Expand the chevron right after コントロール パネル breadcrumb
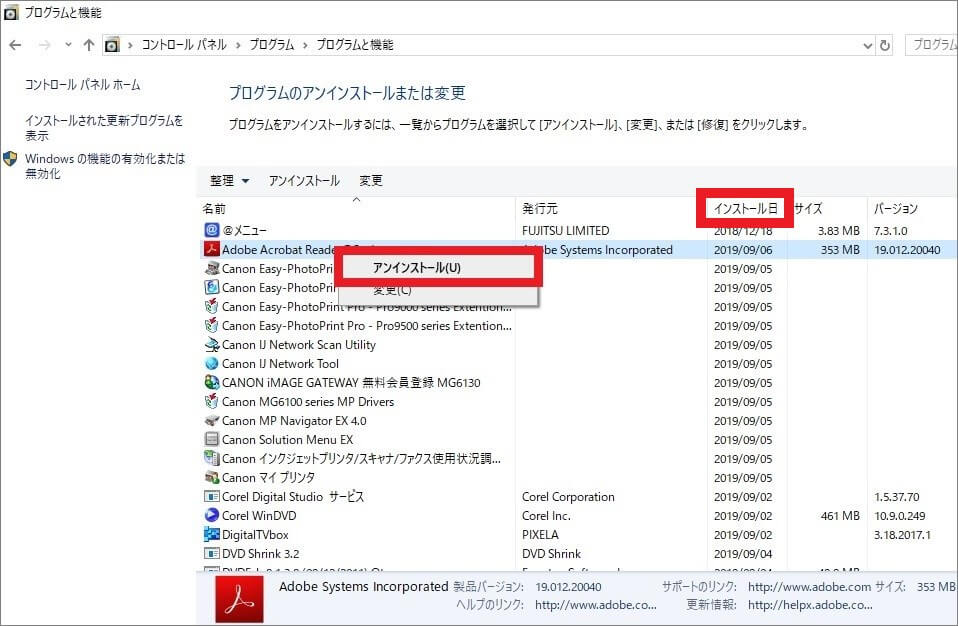The height and width of the screenshot is (626, 958). coord(237,45)
